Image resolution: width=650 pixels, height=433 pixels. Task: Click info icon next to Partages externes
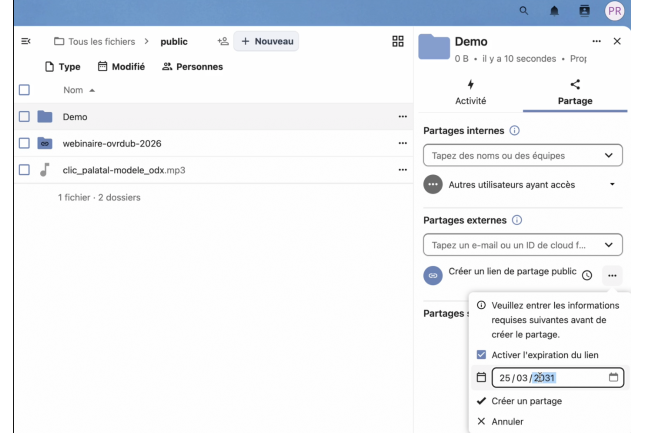(x=517, y=220)
